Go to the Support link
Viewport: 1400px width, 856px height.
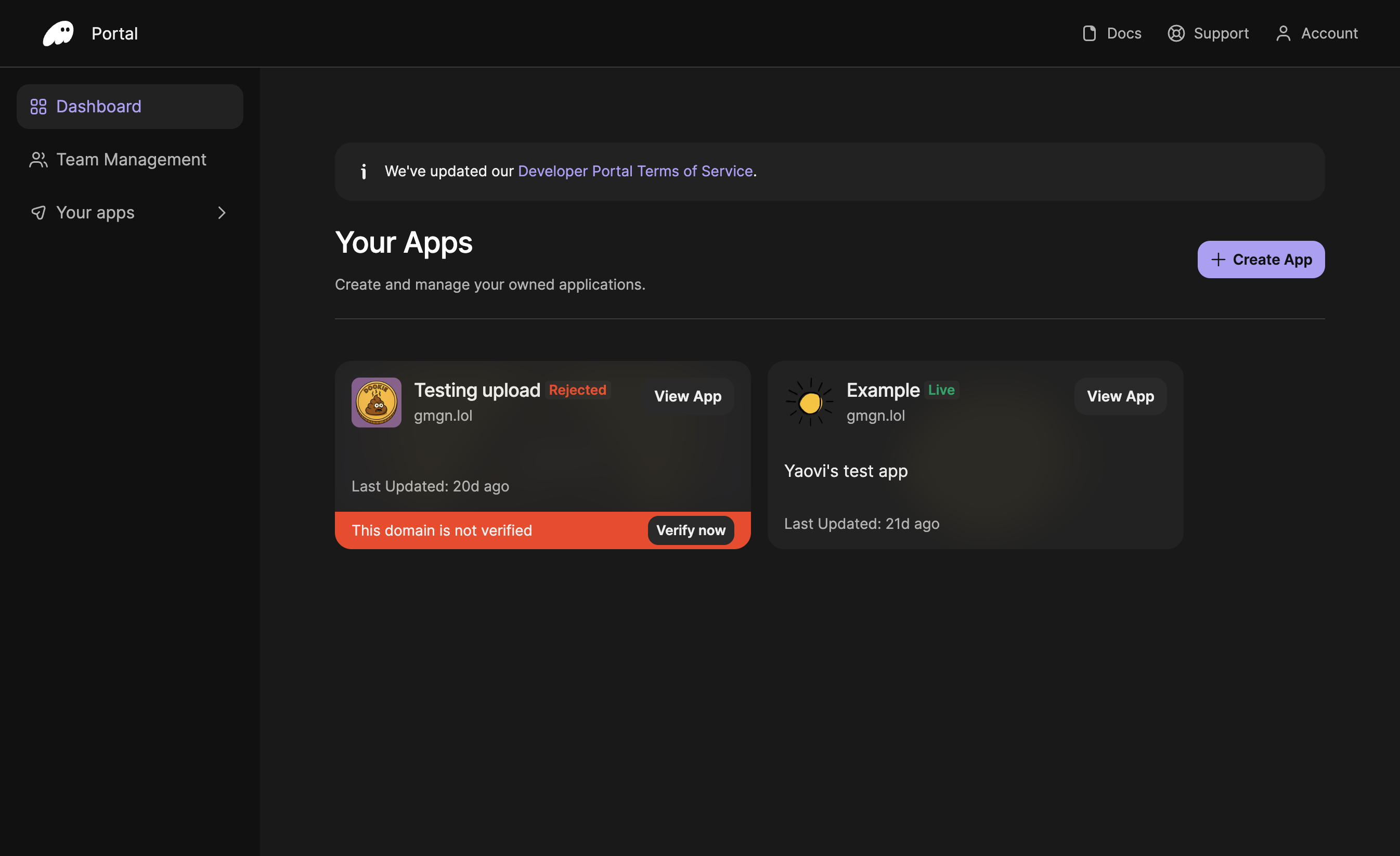pyautogui.click(x=1208, y=33)
